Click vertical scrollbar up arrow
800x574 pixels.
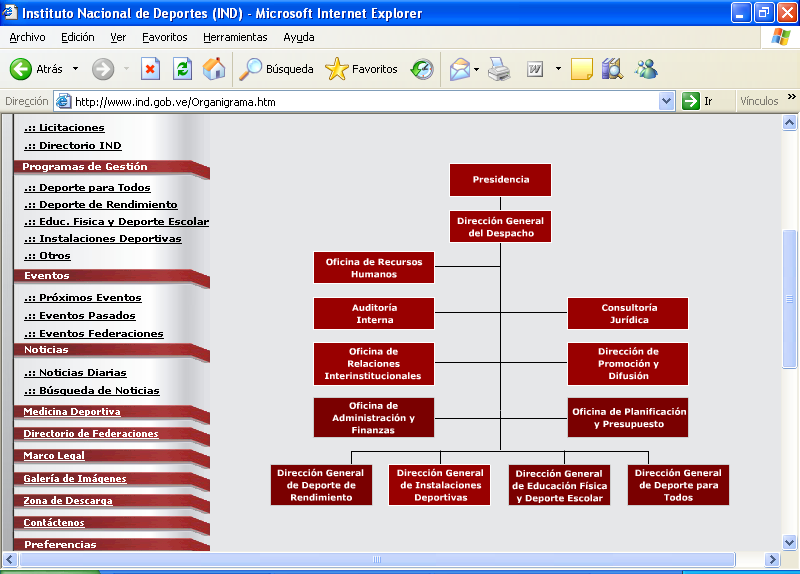(789, 122)
